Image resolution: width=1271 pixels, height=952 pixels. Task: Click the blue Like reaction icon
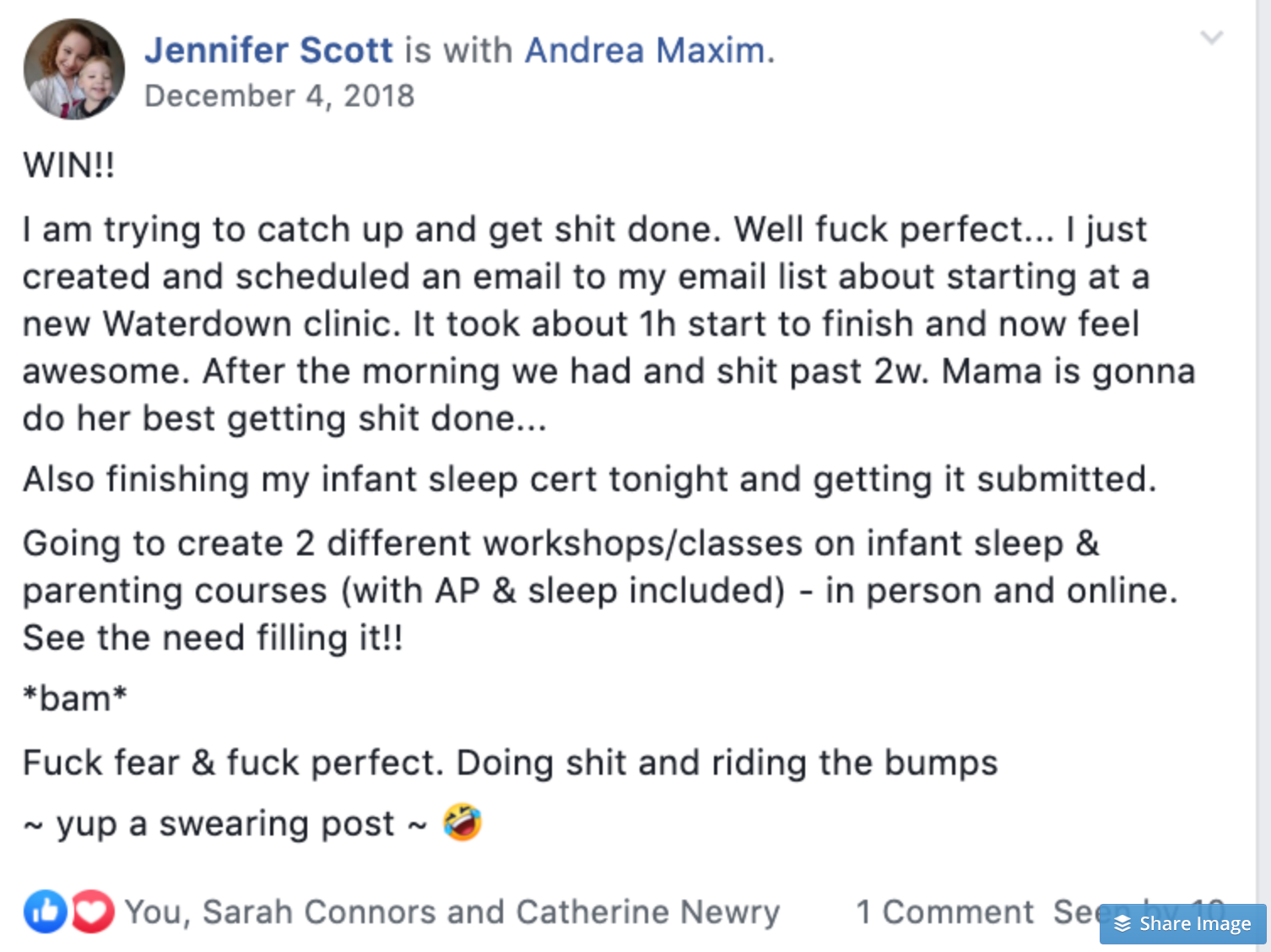pyautogui.click(x=45, y=911)
